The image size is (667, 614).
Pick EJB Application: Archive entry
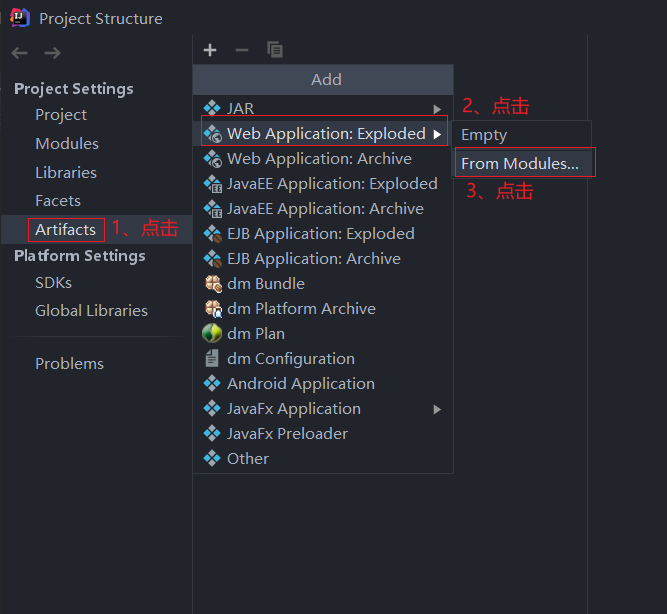click(323, 259)
